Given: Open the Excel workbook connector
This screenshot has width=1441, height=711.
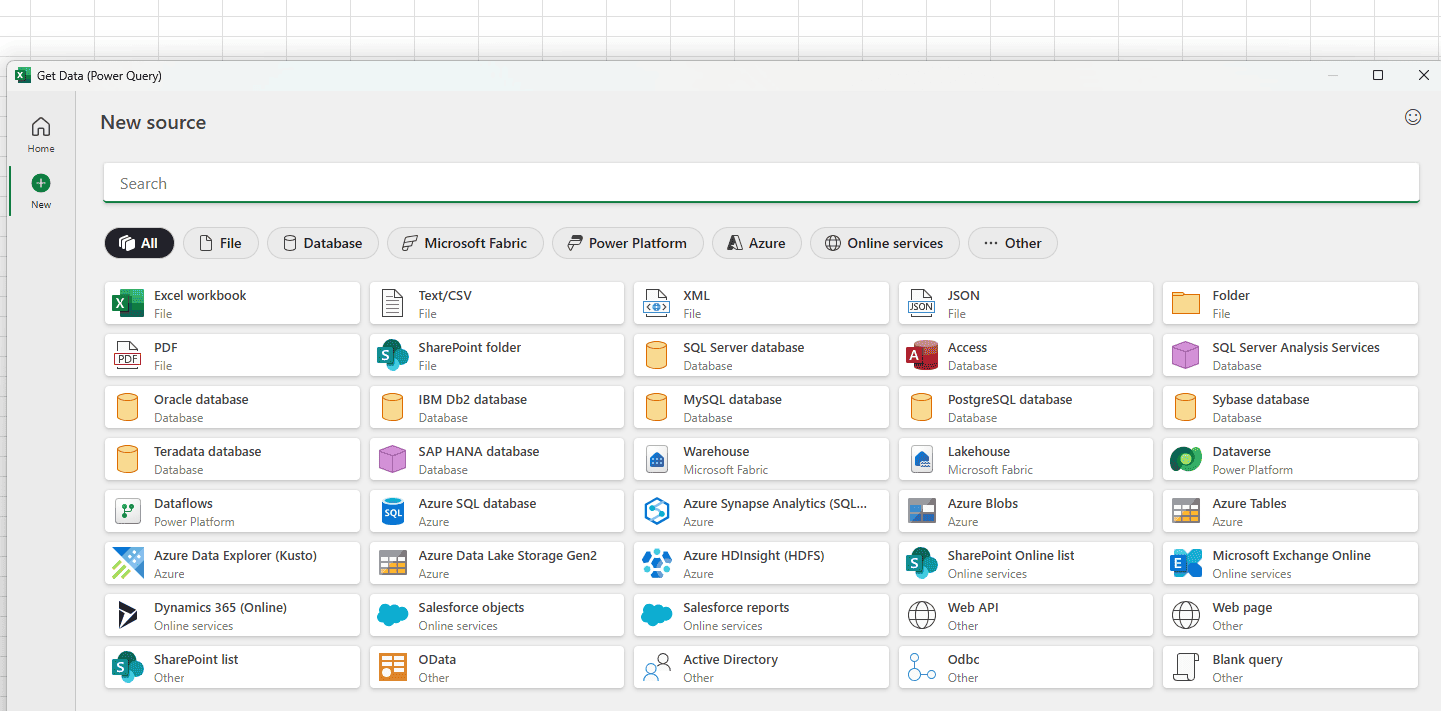Looking at the screenshot, I should (x=232, y=303).
